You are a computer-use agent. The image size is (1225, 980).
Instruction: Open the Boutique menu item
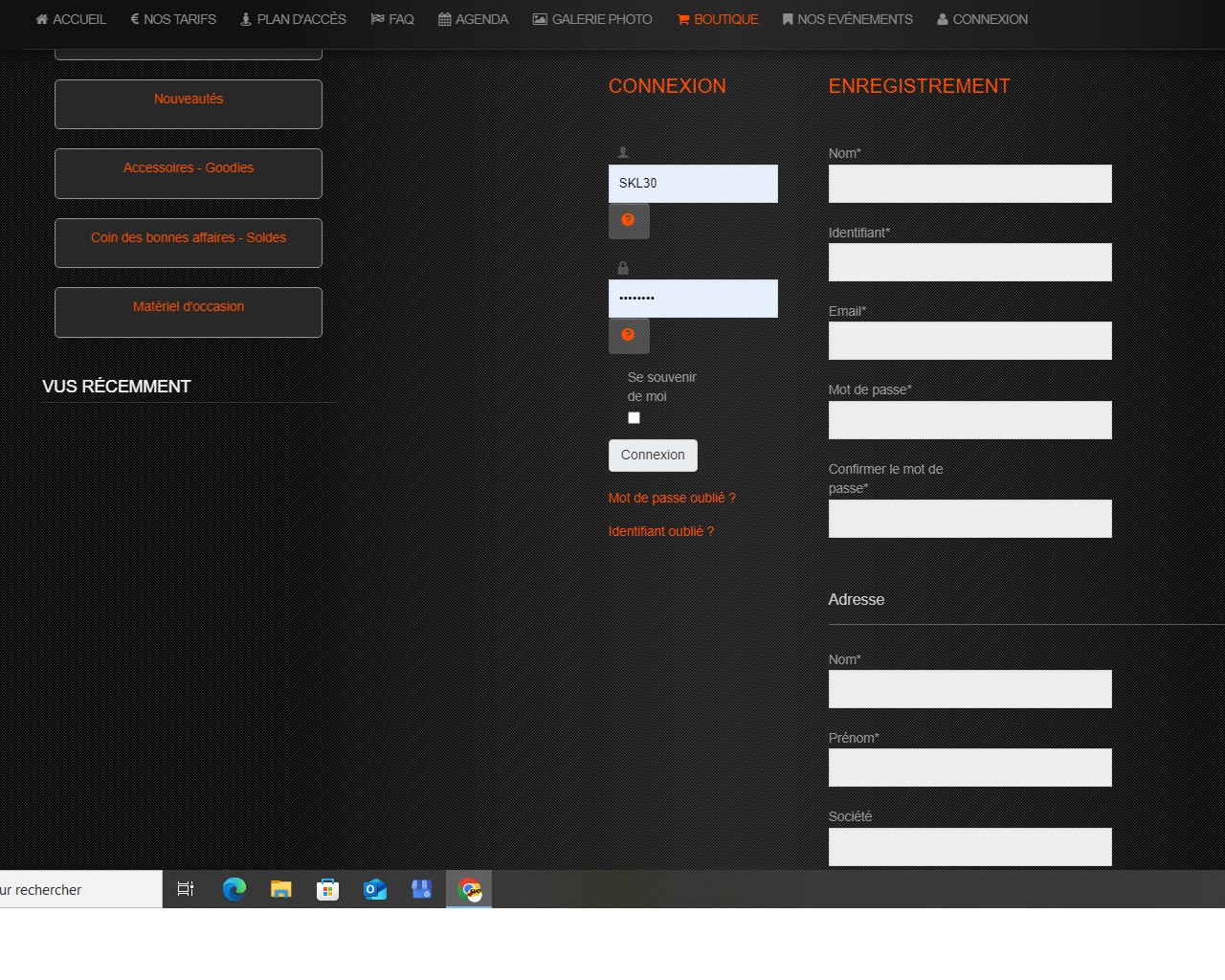coord(718,19)
